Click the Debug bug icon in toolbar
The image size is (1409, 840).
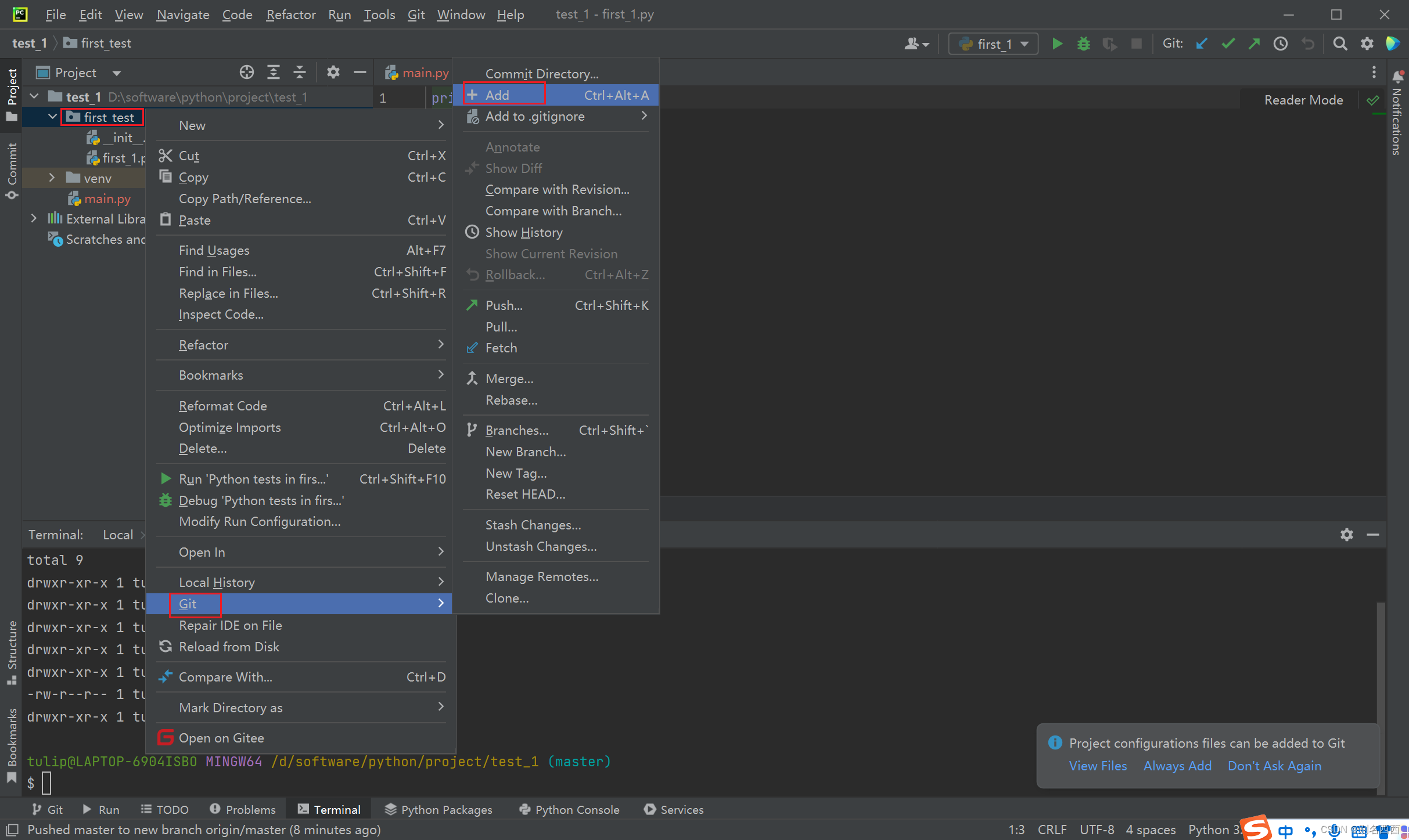coord(1083,44)
